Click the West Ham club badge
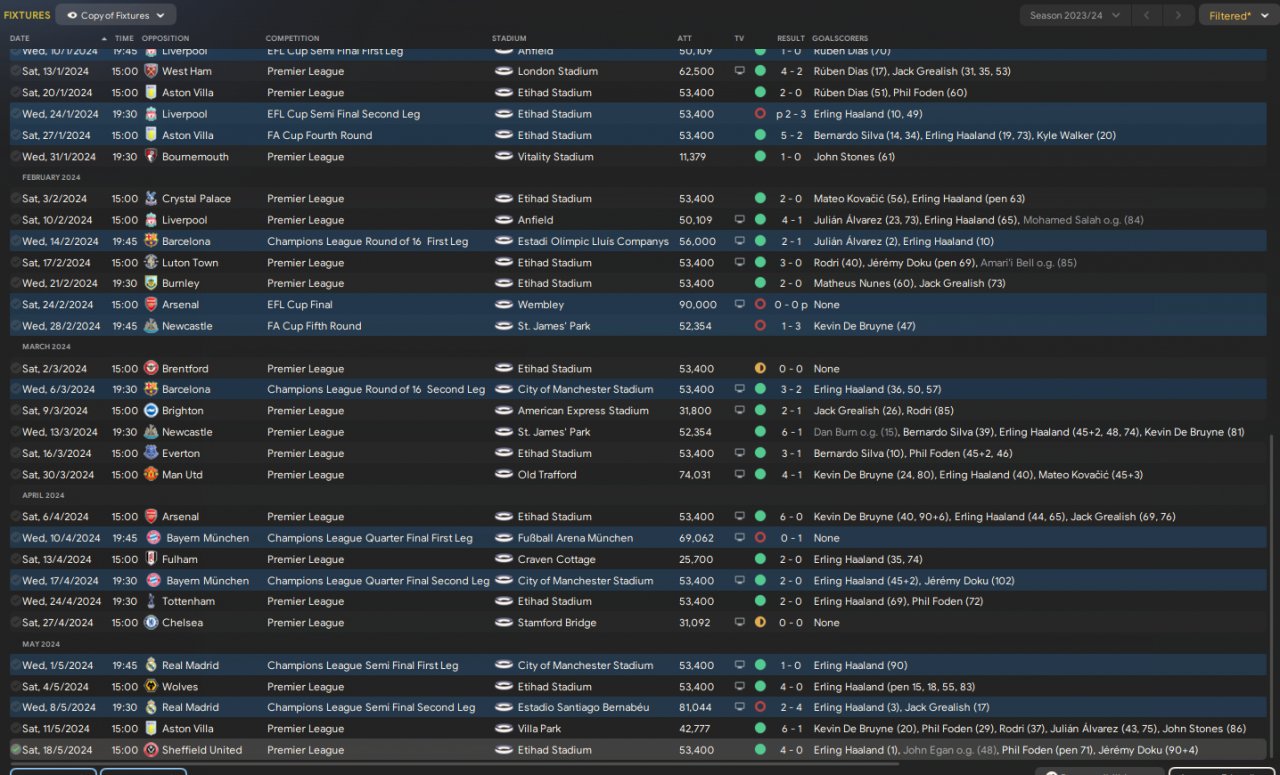The image size is (1280, 775). [x=151, y=71]
